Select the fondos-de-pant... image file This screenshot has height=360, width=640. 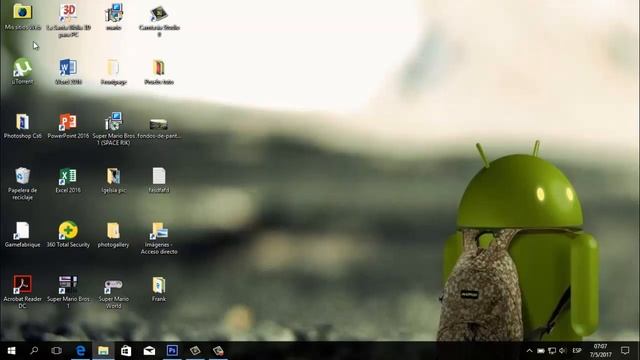click(x=159, y=127)
